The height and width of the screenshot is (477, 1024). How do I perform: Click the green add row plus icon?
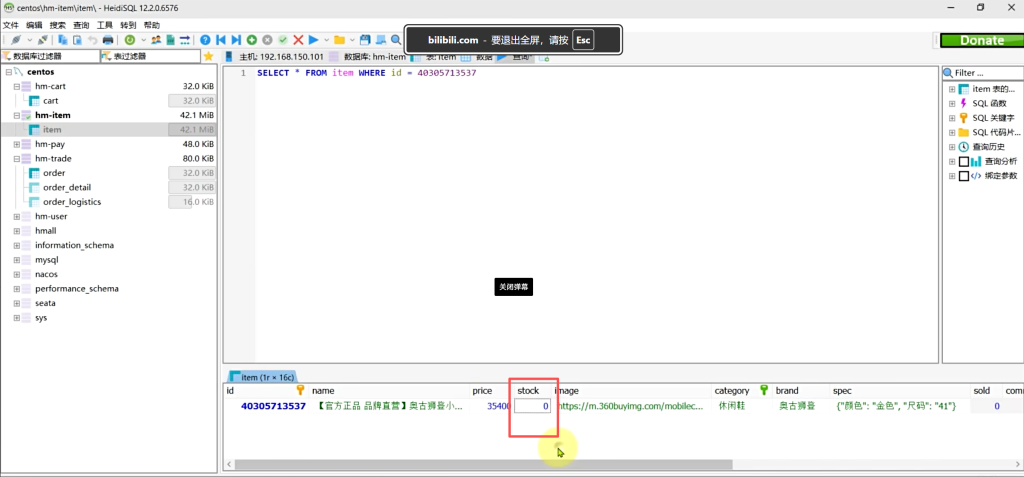click(x=252, y=40)
